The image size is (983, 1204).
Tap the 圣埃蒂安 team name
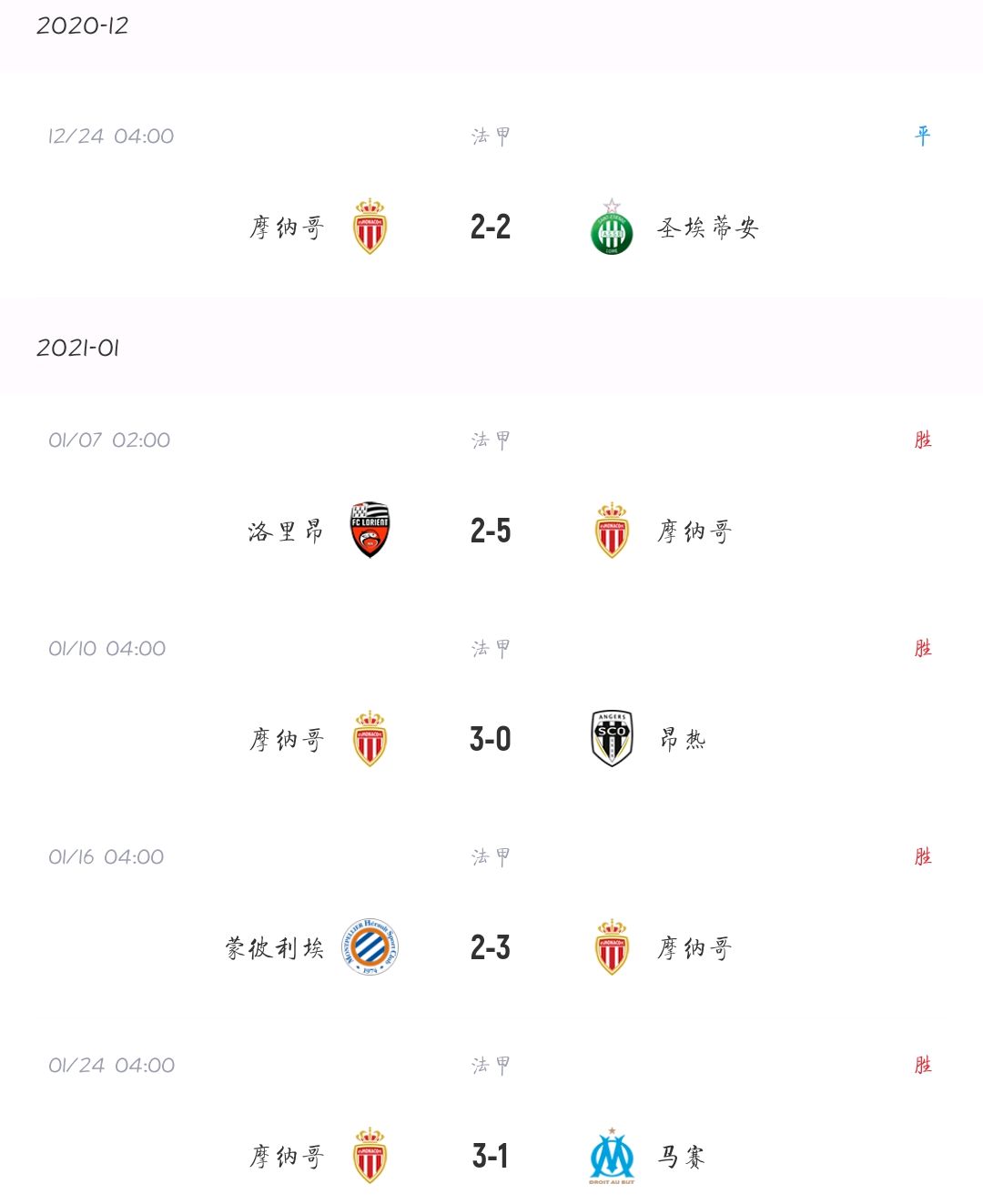[x=708, y=228]
